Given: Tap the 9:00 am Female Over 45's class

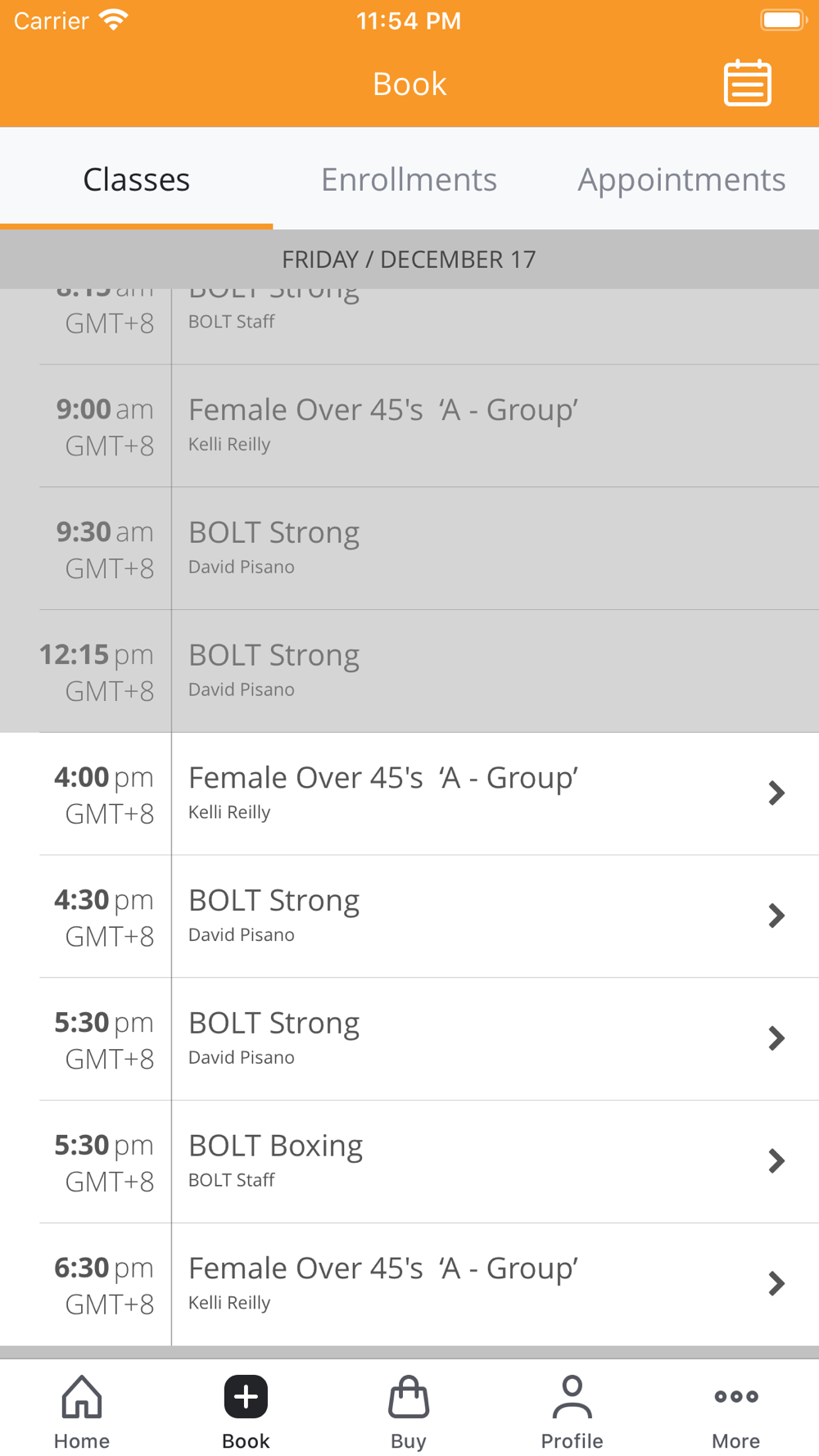Looking at the screenshot, I should (383, 410).
